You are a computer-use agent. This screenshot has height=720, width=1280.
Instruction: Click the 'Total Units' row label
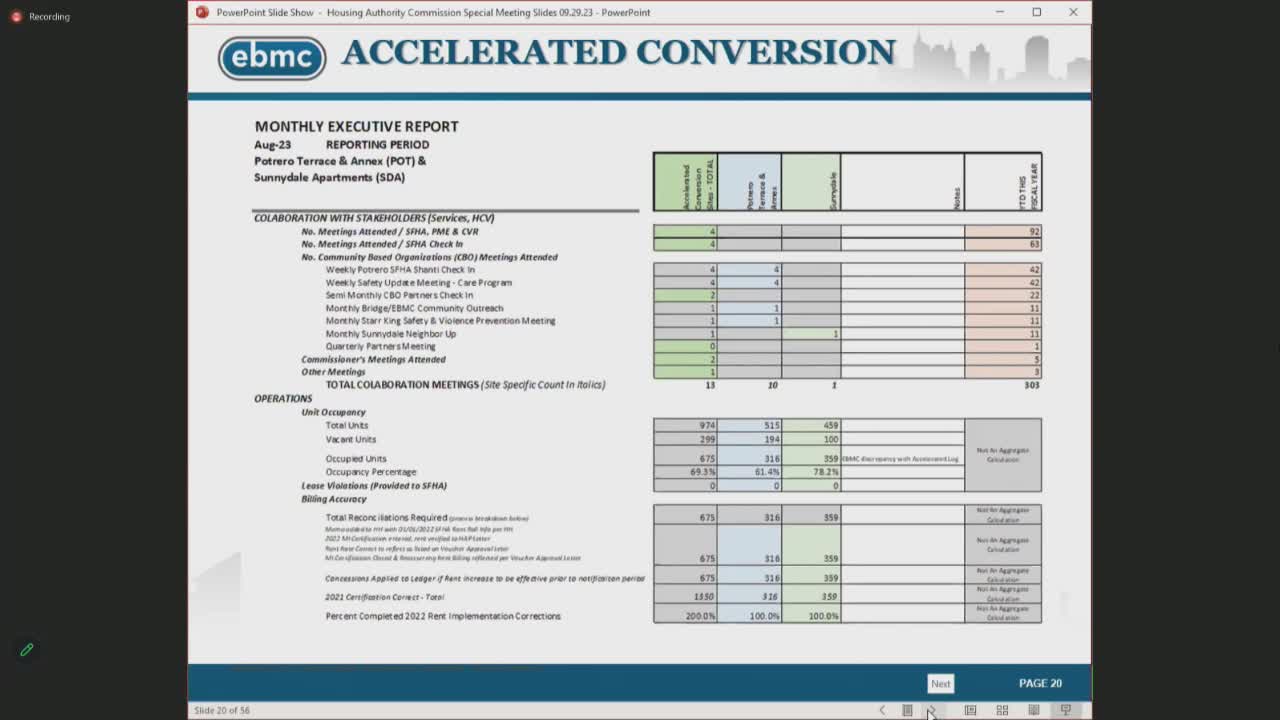click(347, 426)
